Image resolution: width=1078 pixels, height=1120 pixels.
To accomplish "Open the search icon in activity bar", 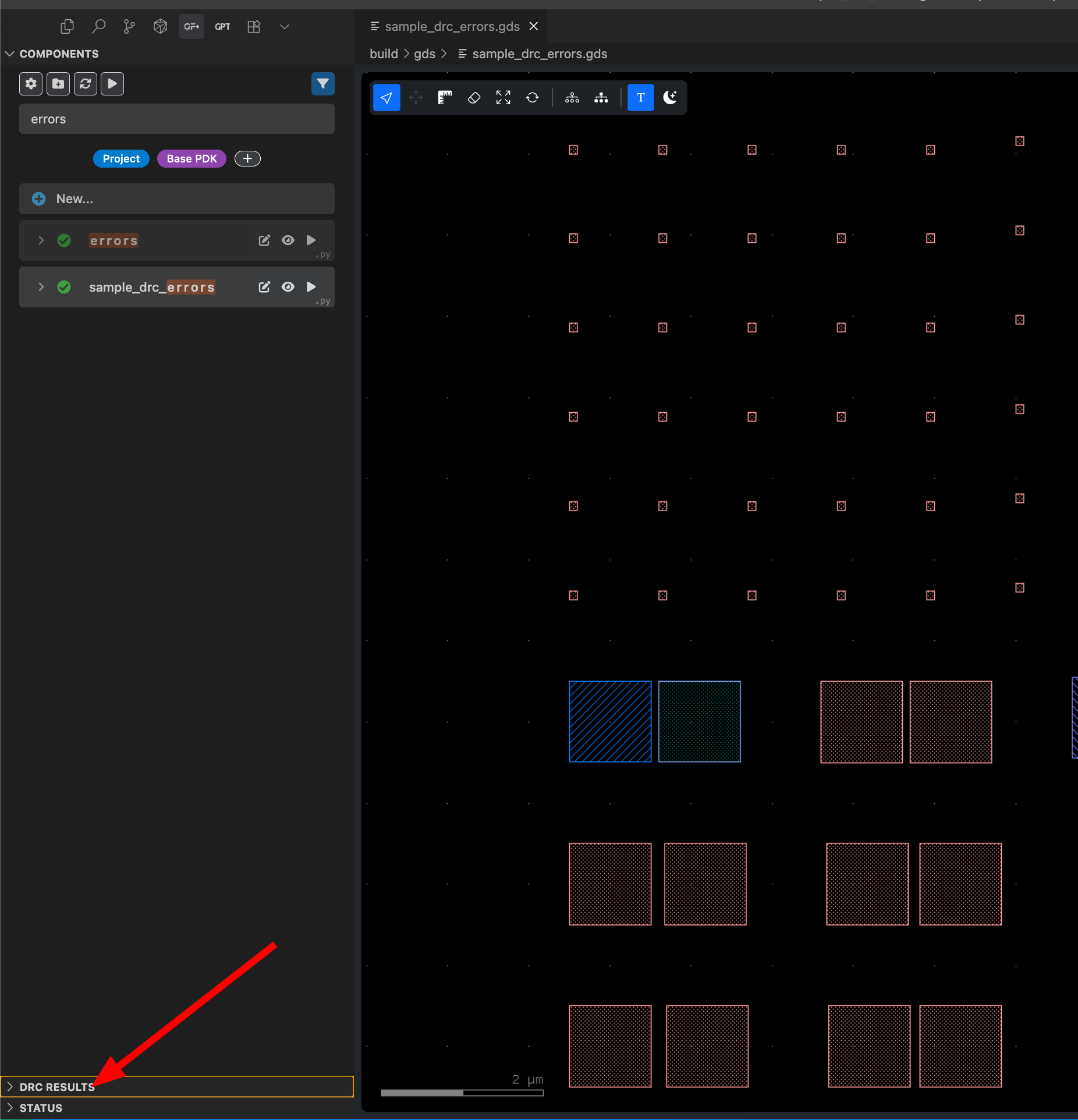I will point(98,26).
